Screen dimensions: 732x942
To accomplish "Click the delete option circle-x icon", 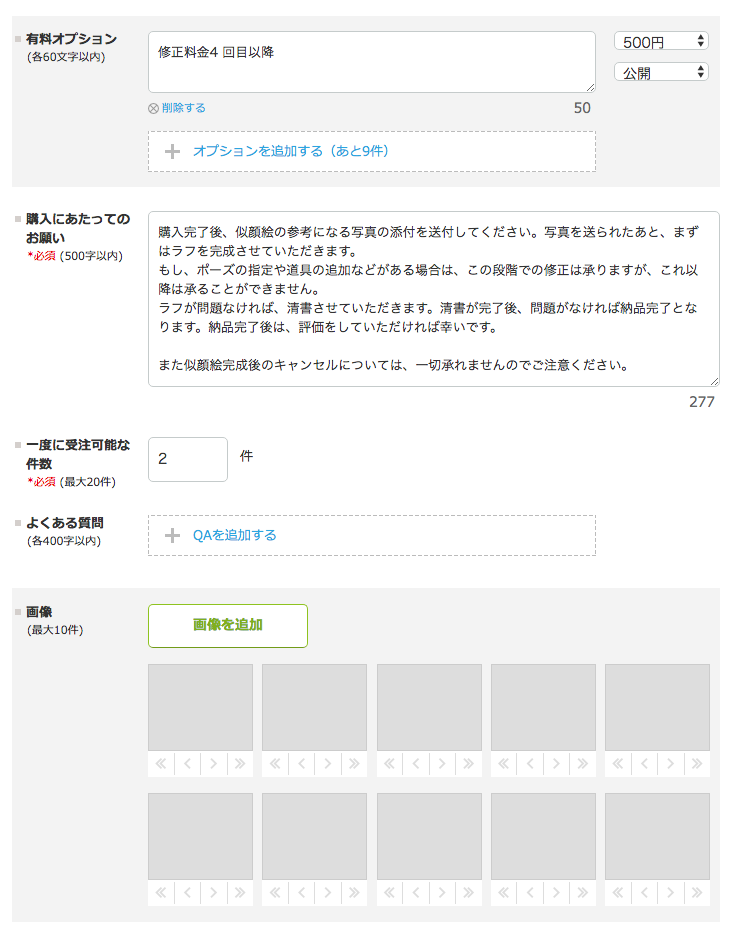I will [153, 108].
